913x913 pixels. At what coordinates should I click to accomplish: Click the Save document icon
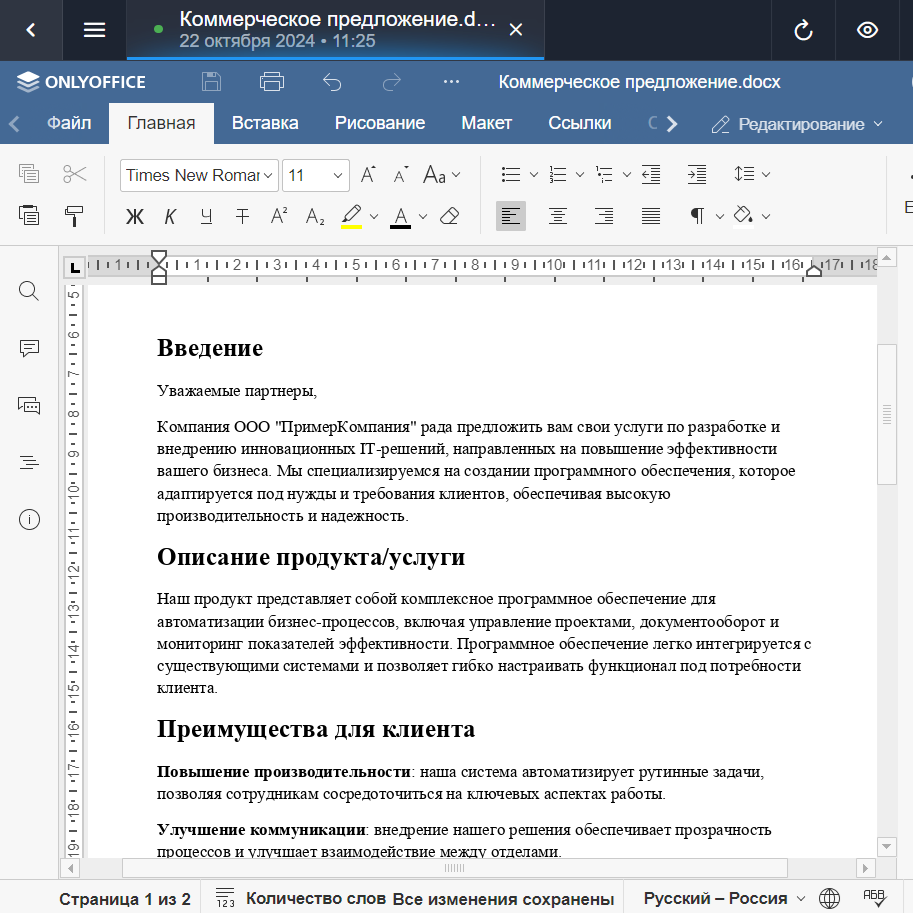(x=211, y=82)
